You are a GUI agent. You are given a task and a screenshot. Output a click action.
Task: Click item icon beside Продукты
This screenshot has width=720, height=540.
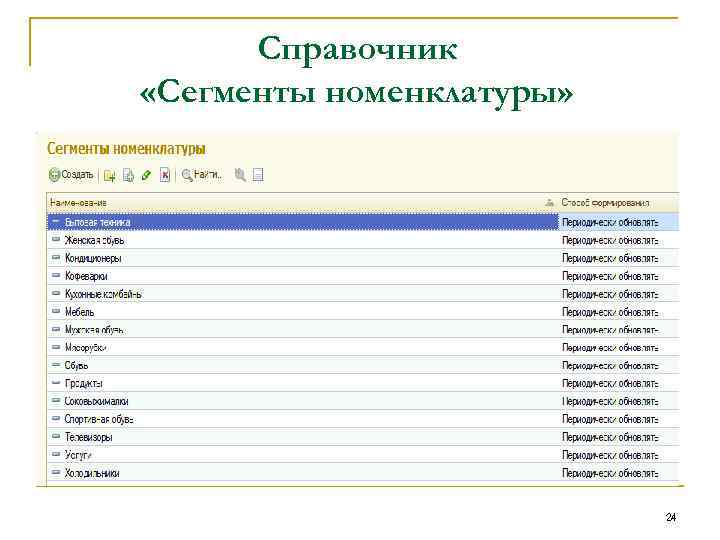(56, 382)
